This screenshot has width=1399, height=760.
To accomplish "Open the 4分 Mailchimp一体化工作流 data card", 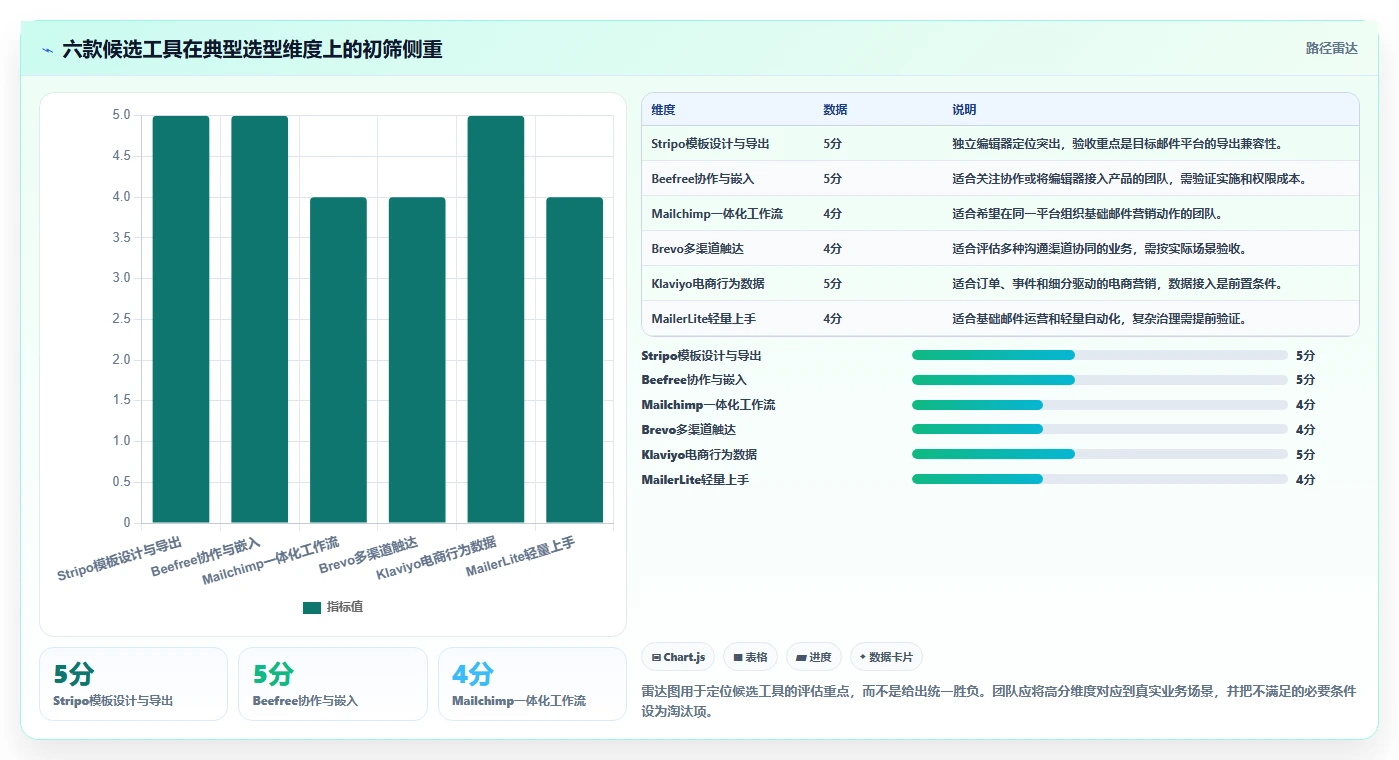I will 532,684.
